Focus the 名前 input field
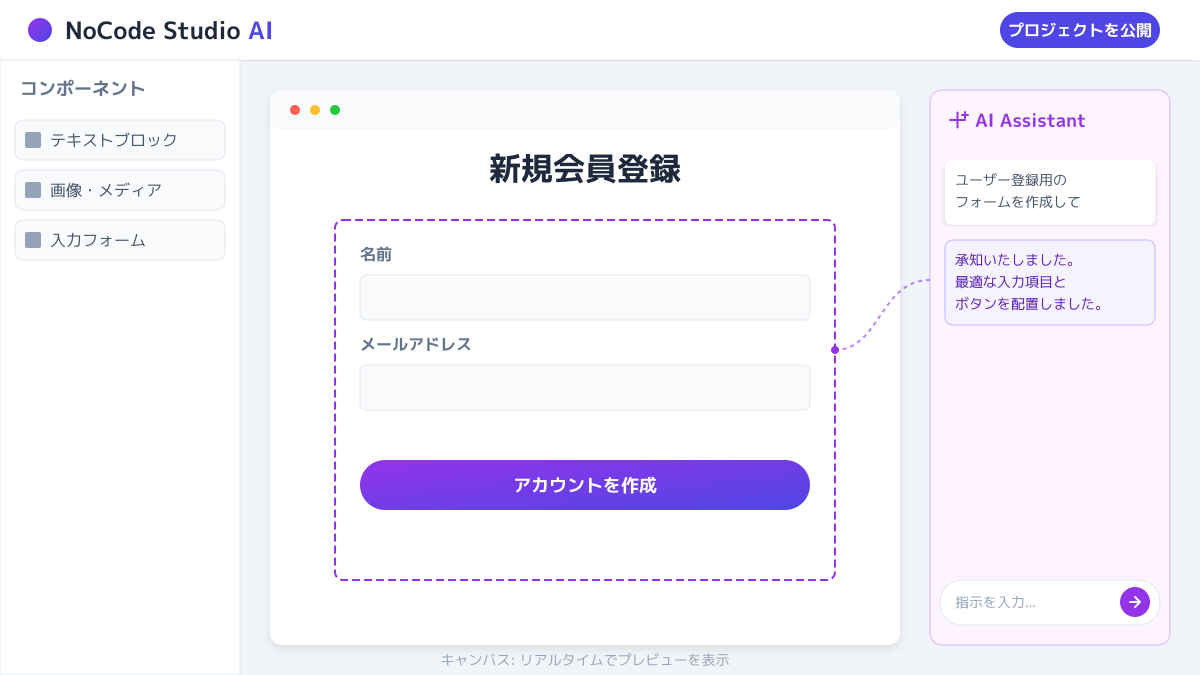1200x675 pixels. pos(585,297)
